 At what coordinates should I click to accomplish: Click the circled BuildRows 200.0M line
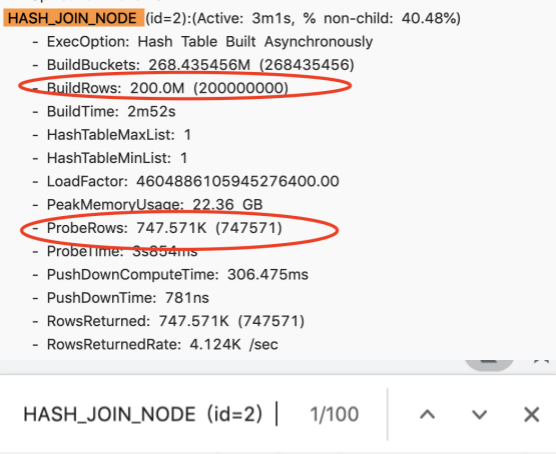point(168,88)
